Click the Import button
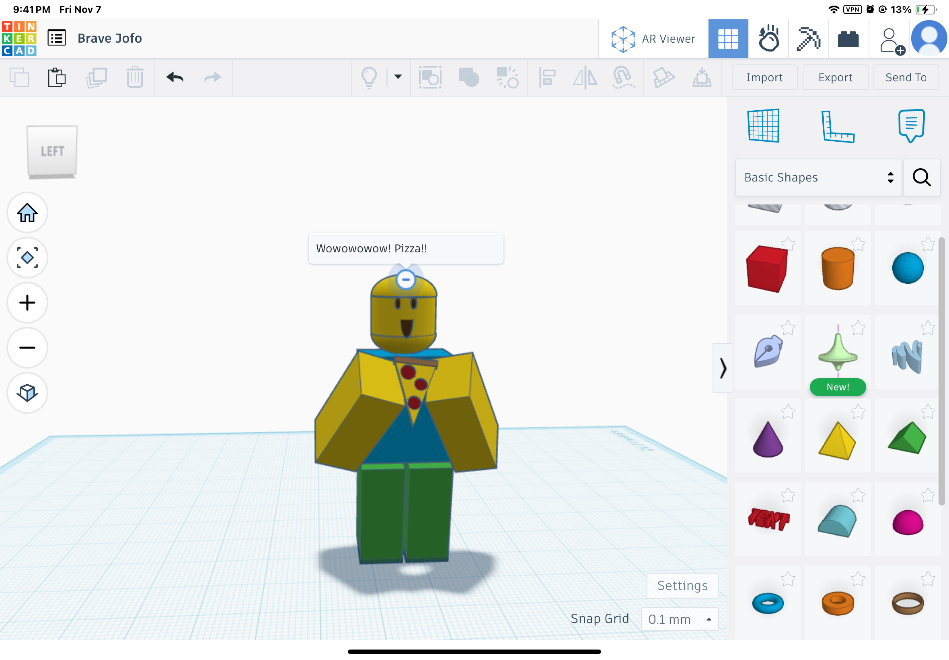The height and width of the screenshot is (660, 949). point(764,77)
